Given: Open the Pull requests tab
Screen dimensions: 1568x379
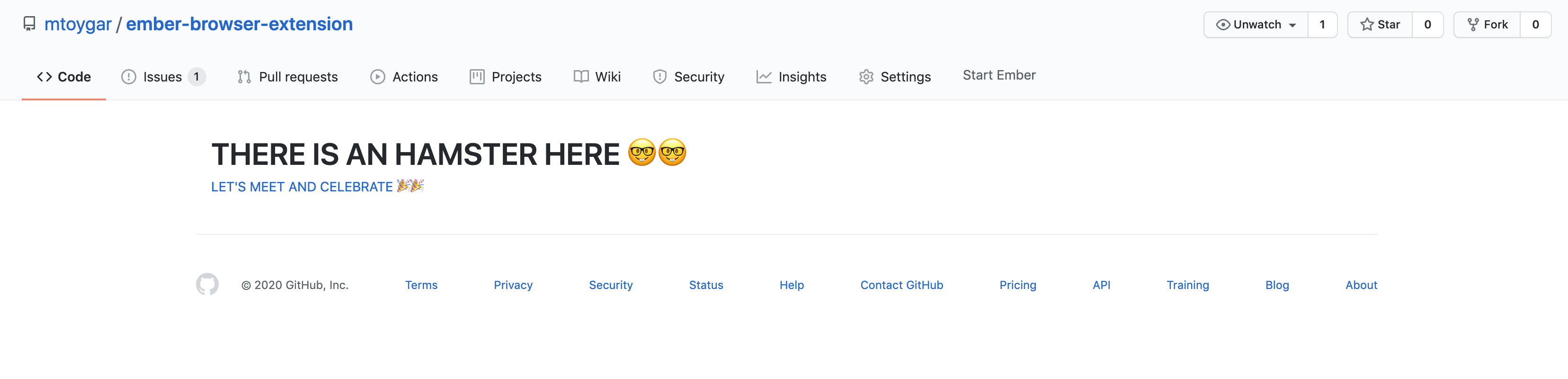Looking at the screenshot, I should click(287, 77).
